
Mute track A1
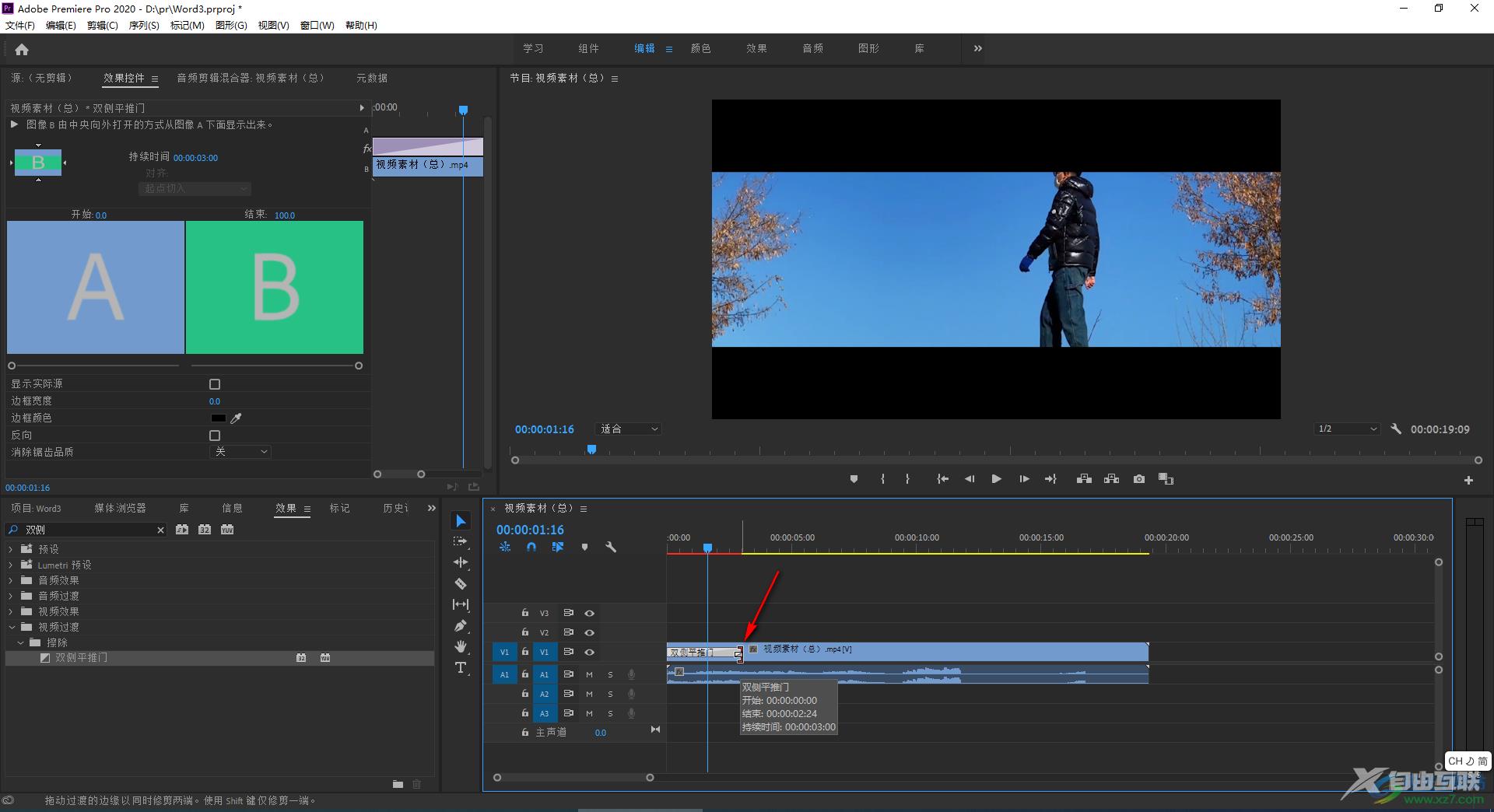click(x=589, y=674)
